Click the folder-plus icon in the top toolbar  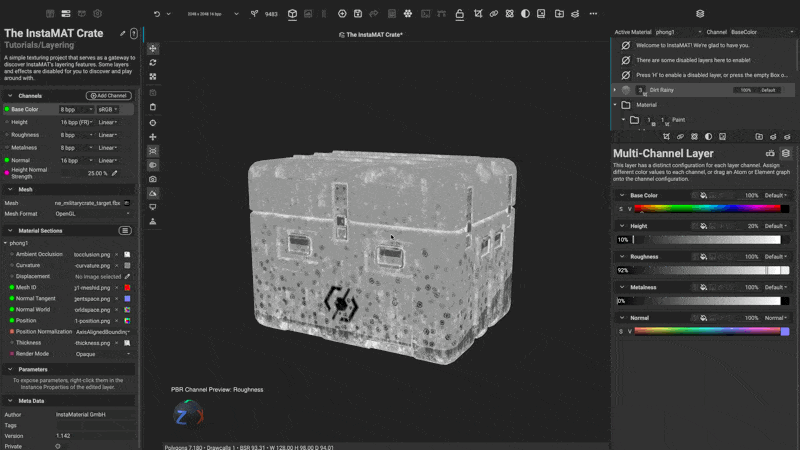[559, 14]
